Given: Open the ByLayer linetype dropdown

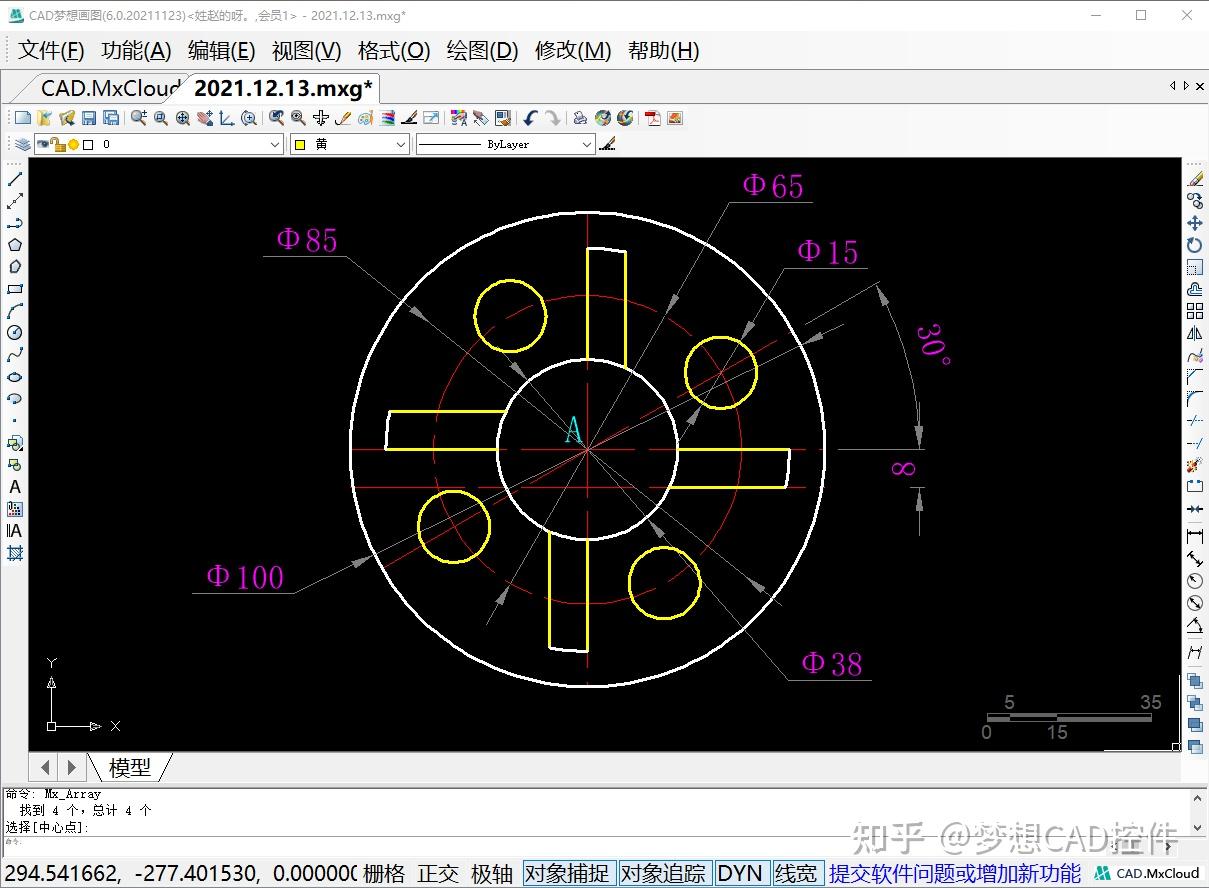Looking at the screenshot, I should 506,144.
